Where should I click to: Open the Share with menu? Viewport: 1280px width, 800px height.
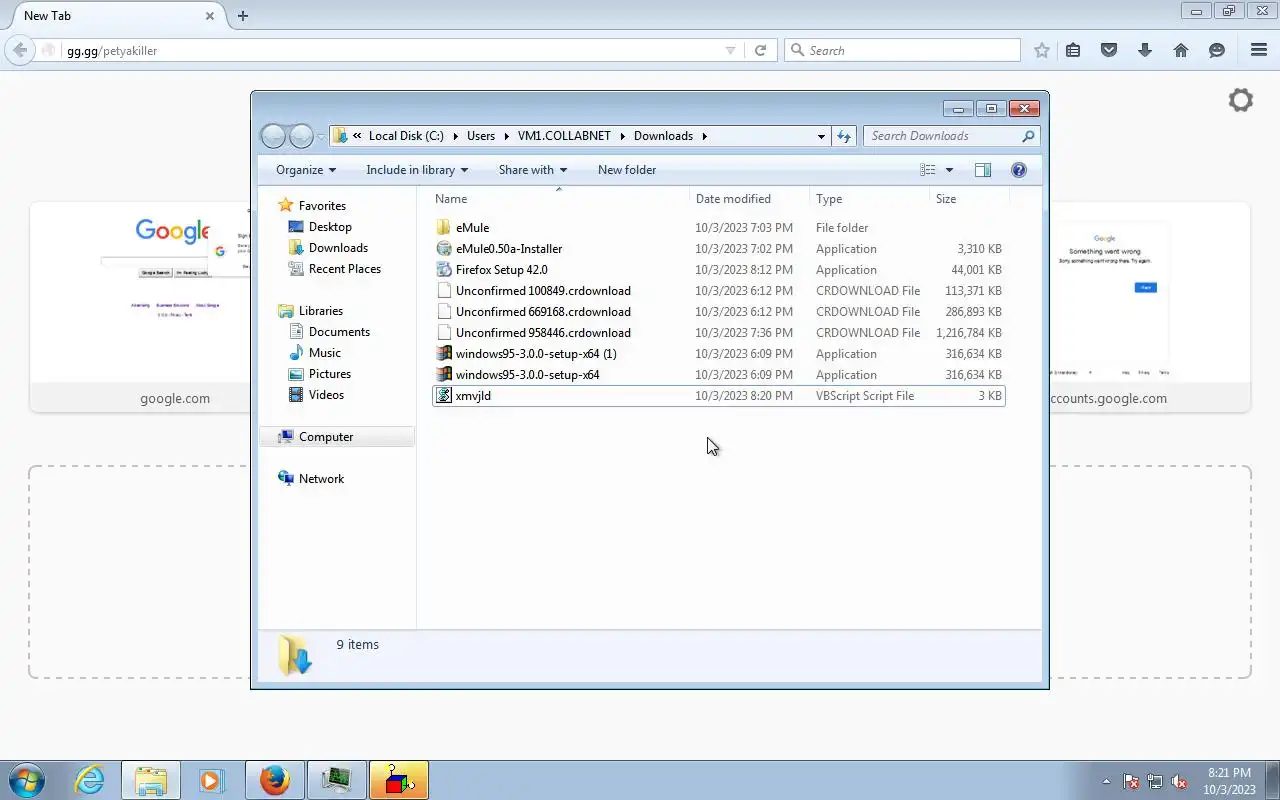[x=533, y=170]
